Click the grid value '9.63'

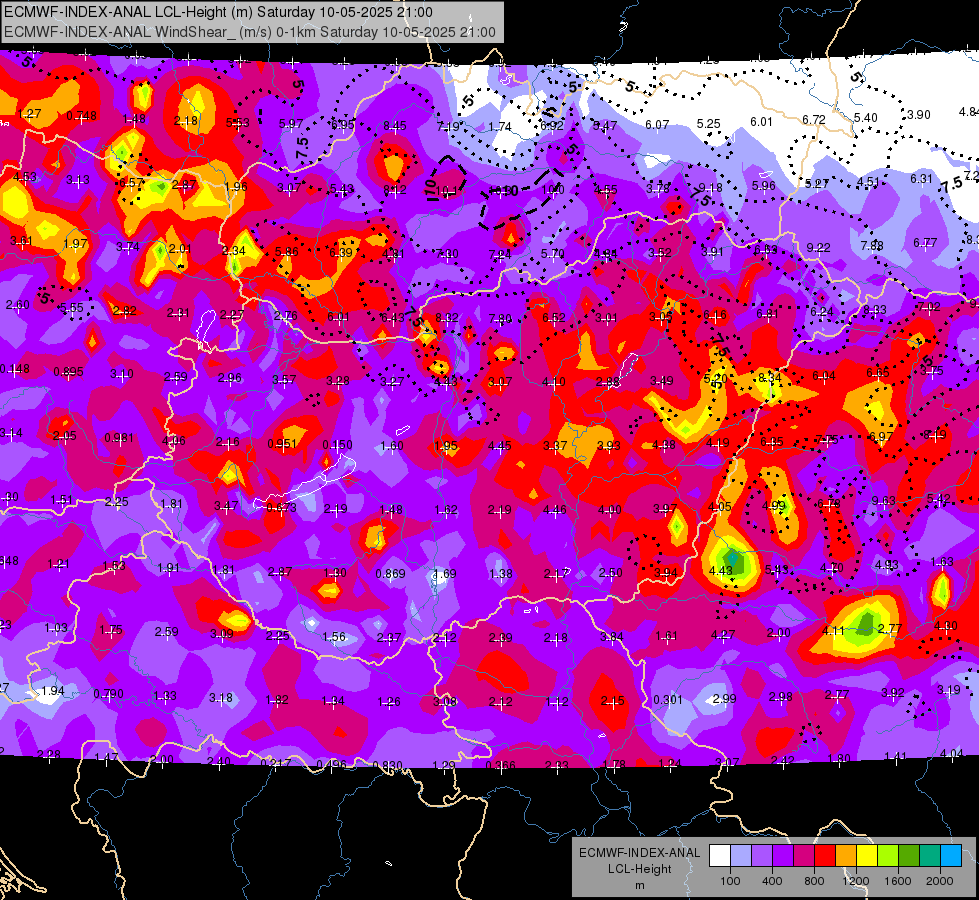[883, 501]
